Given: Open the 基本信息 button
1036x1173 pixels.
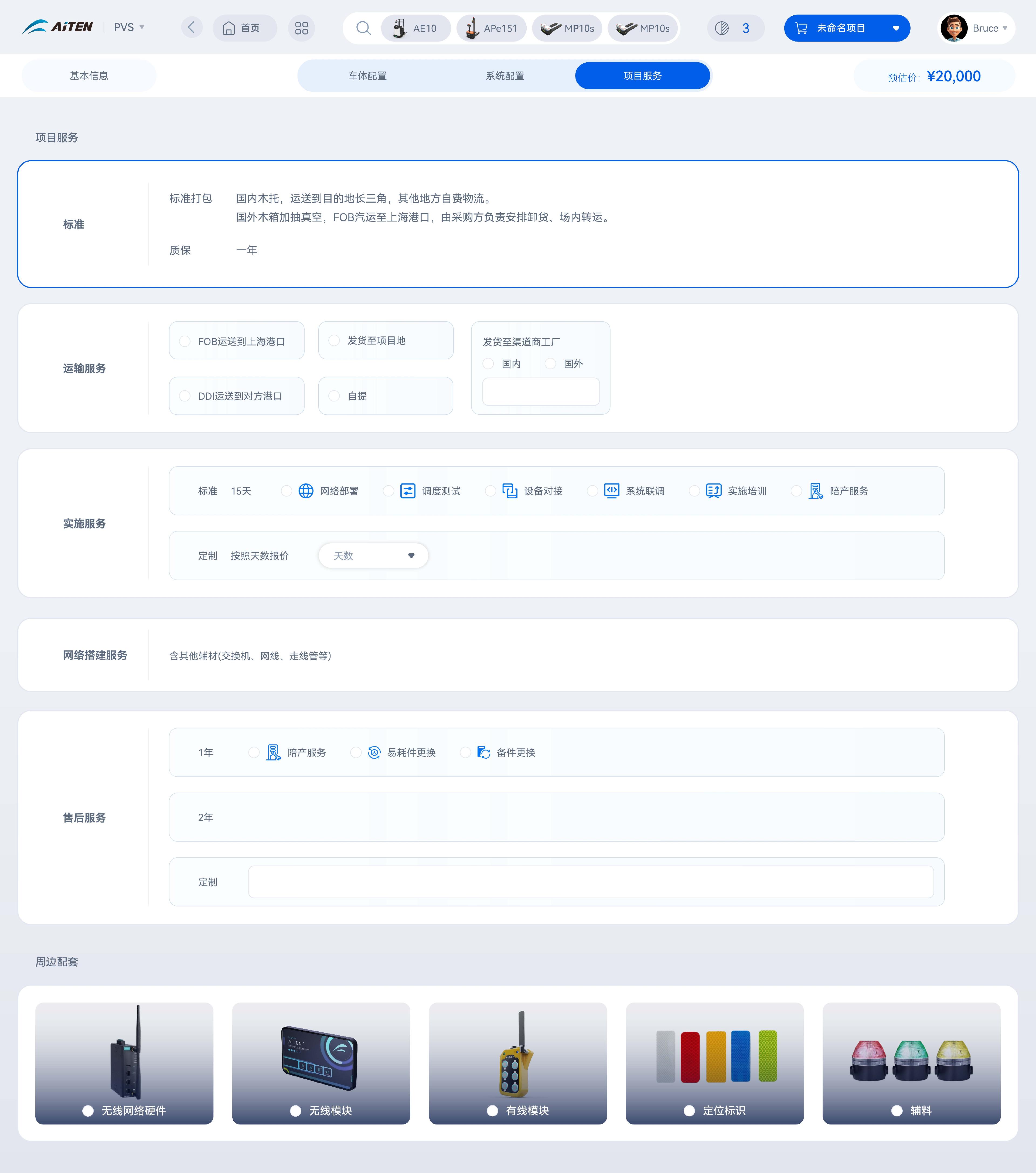Looking at the screenshot, I should (89, 76).
